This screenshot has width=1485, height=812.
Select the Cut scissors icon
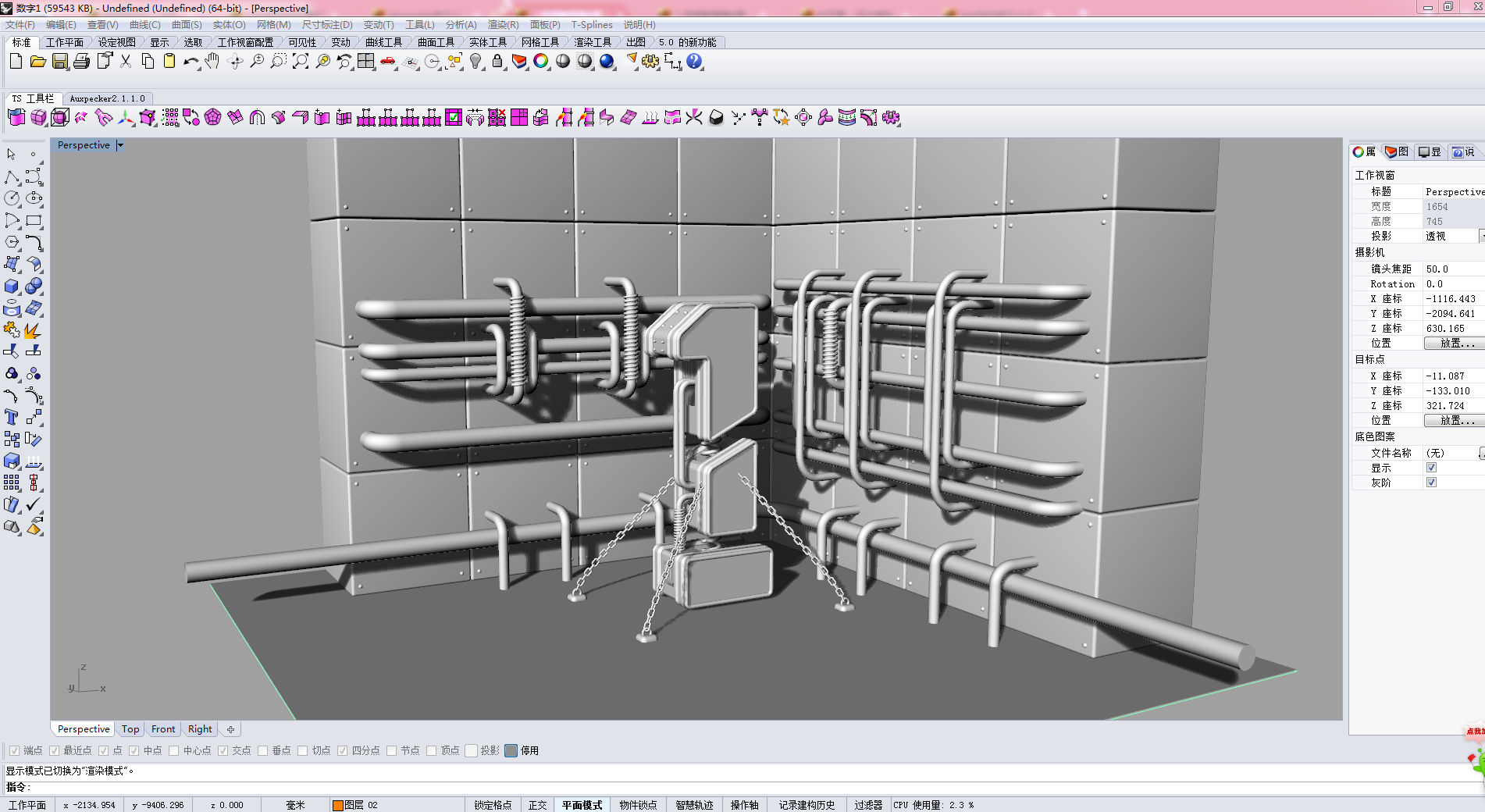pyautogui.click(x=126, y=61)
